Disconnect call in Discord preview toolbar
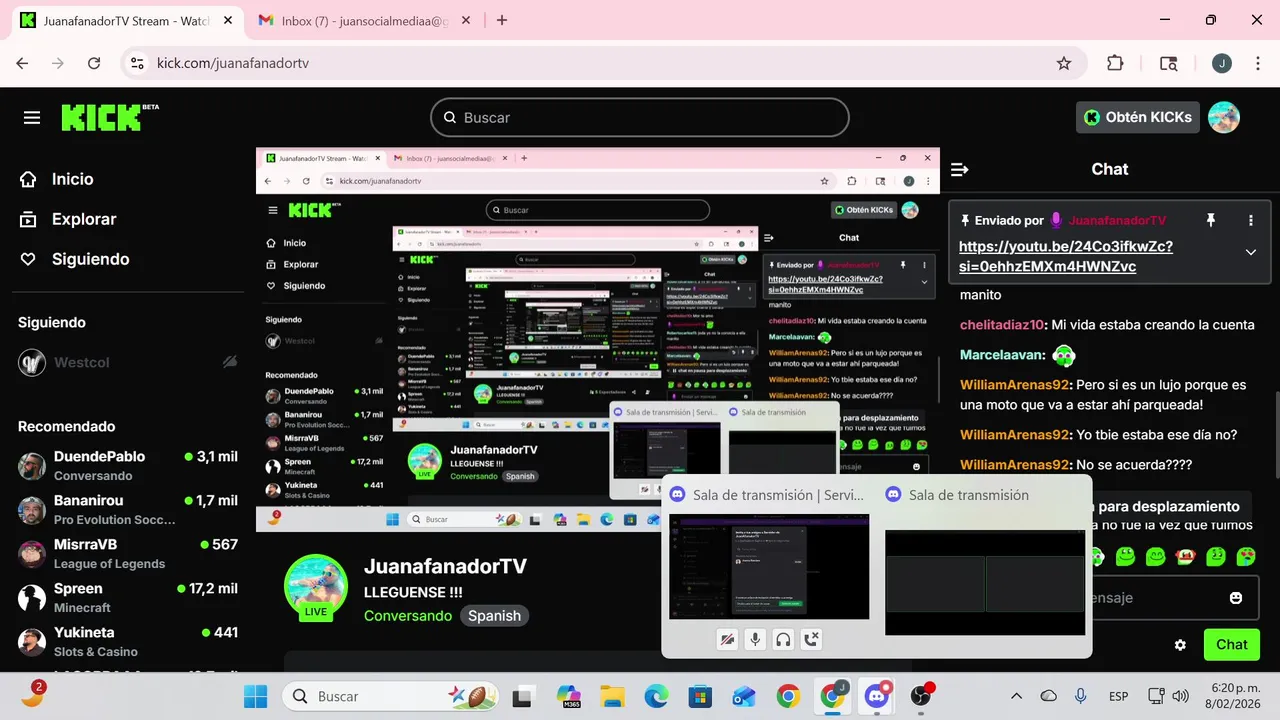Image resolution: width=1280 pixels, height=720 pixels. [x=812, y=639]
